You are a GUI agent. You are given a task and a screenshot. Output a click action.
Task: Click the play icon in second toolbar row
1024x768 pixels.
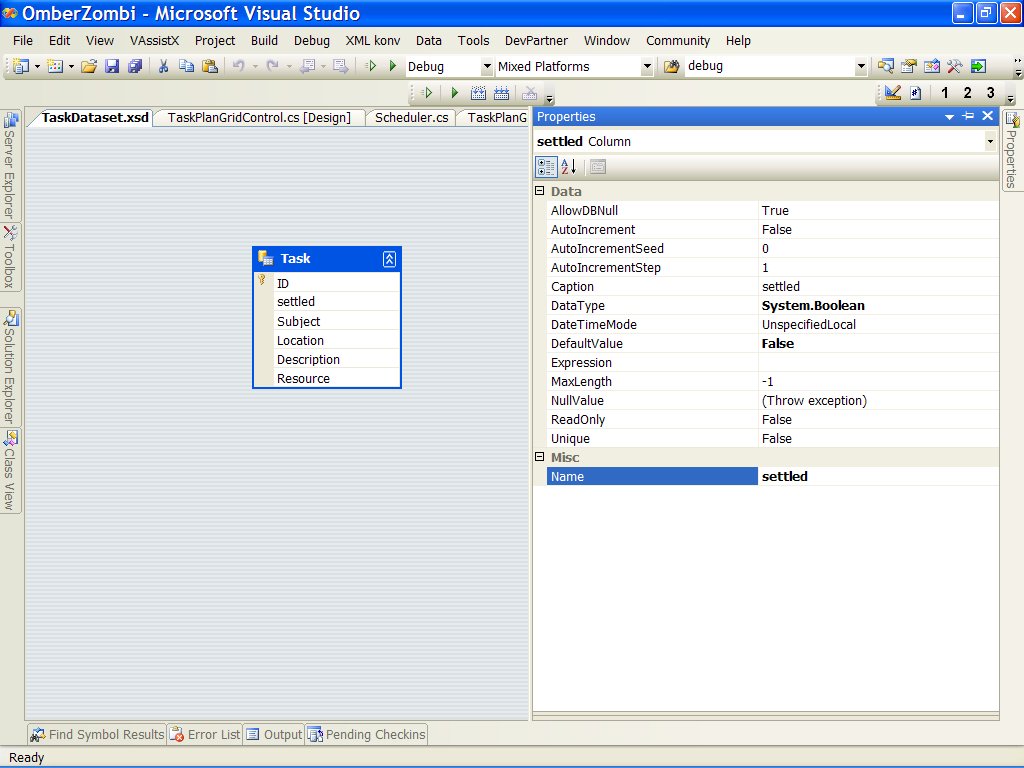[x=455, y=93]
